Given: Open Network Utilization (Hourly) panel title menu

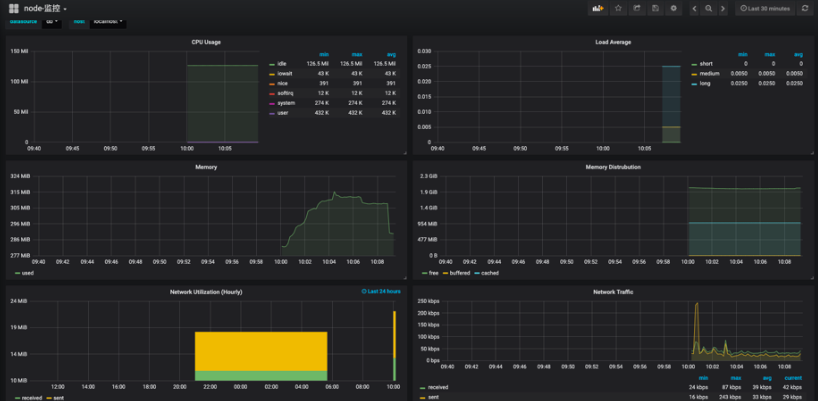Looking at the screenshot, I should click(206, 292).
